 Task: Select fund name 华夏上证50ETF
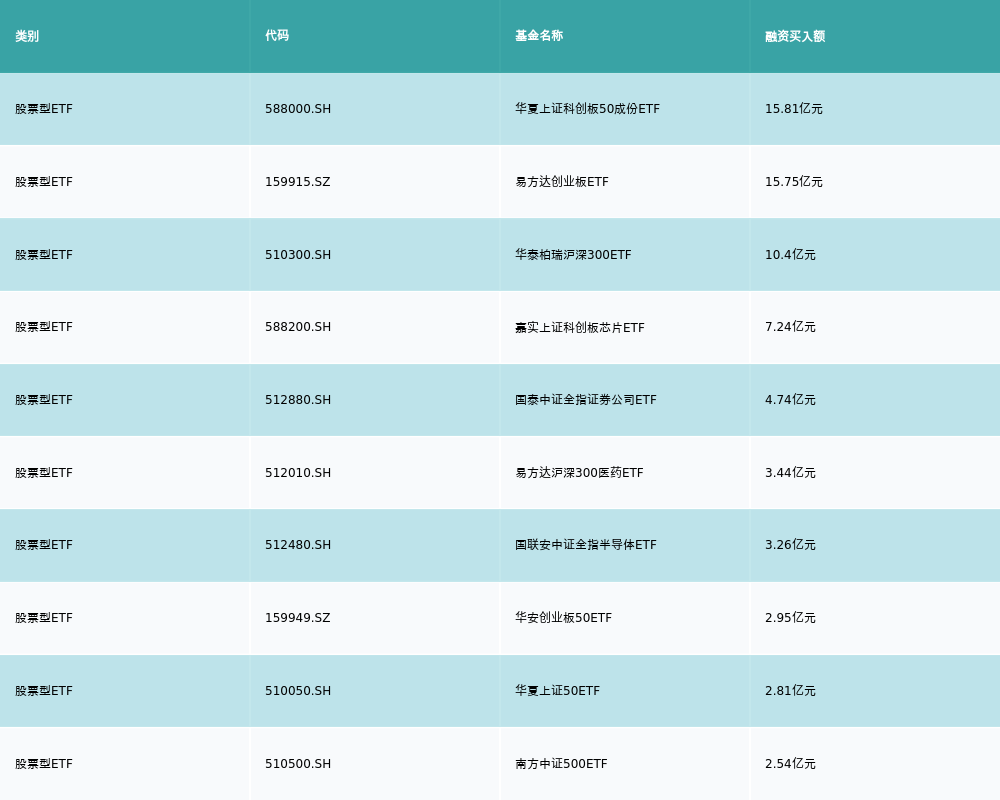557,691
